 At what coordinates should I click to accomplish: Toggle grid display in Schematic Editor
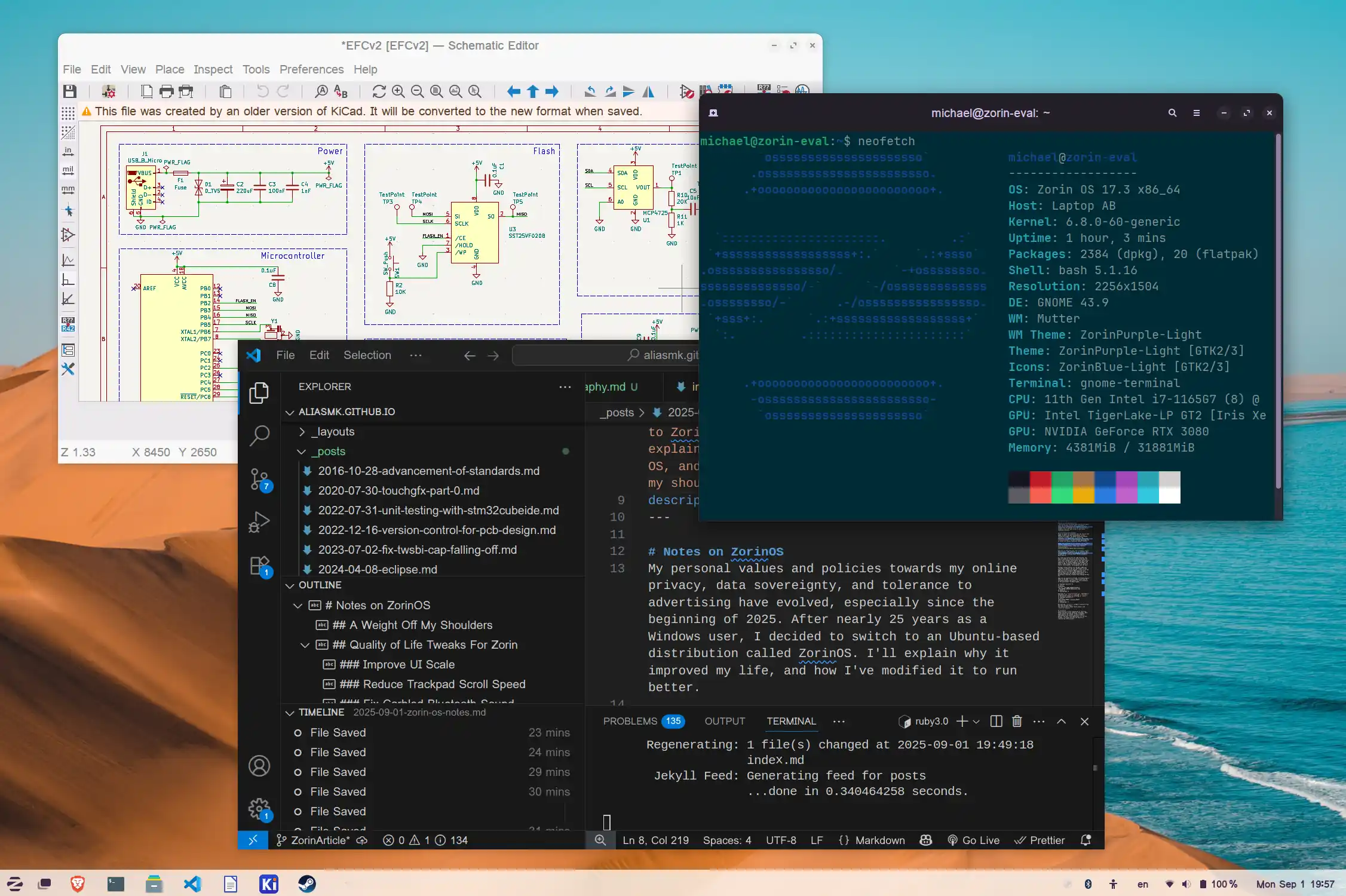68,113
